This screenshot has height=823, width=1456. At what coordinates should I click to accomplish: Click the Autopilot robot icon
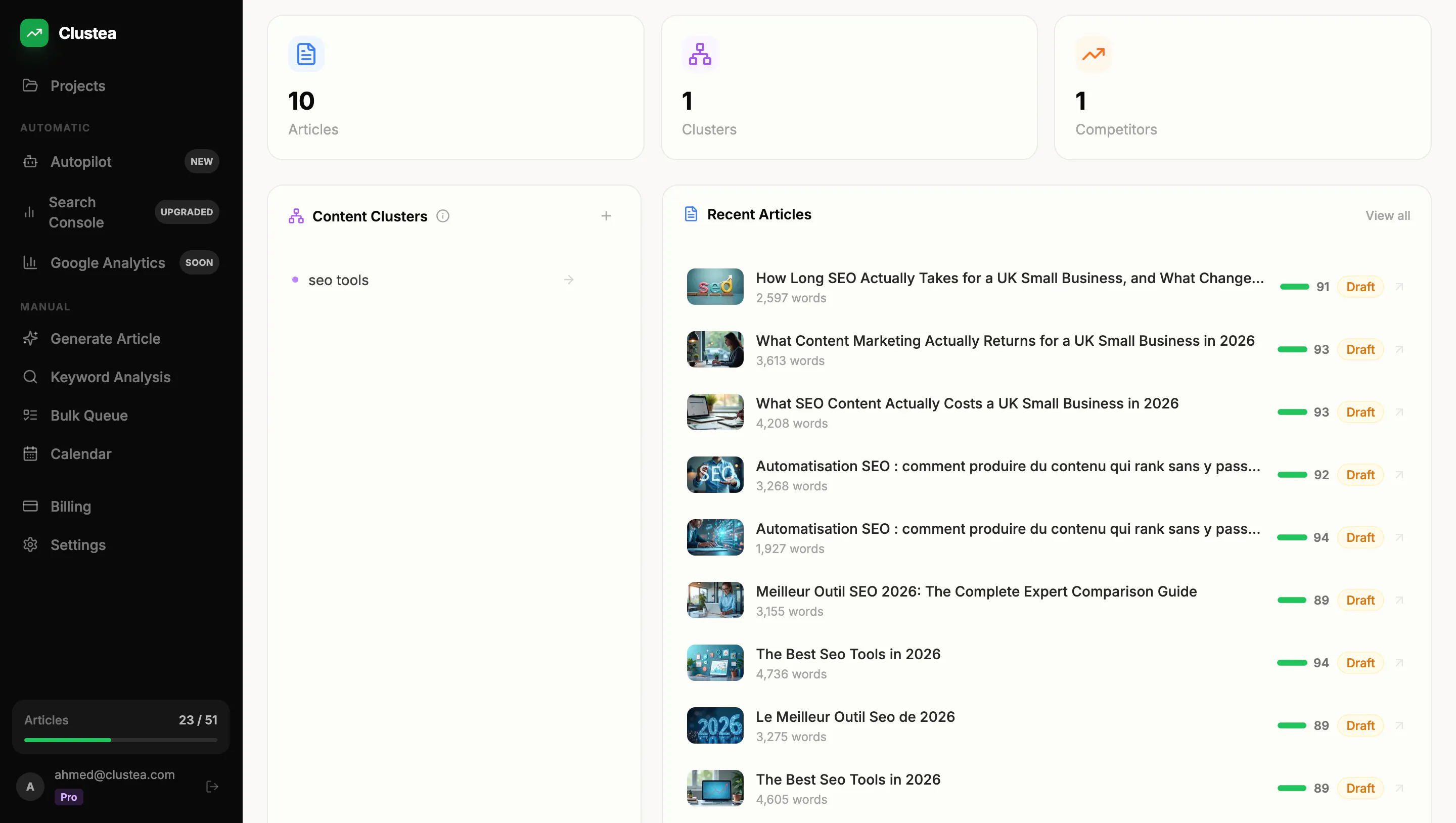point(30,162)
